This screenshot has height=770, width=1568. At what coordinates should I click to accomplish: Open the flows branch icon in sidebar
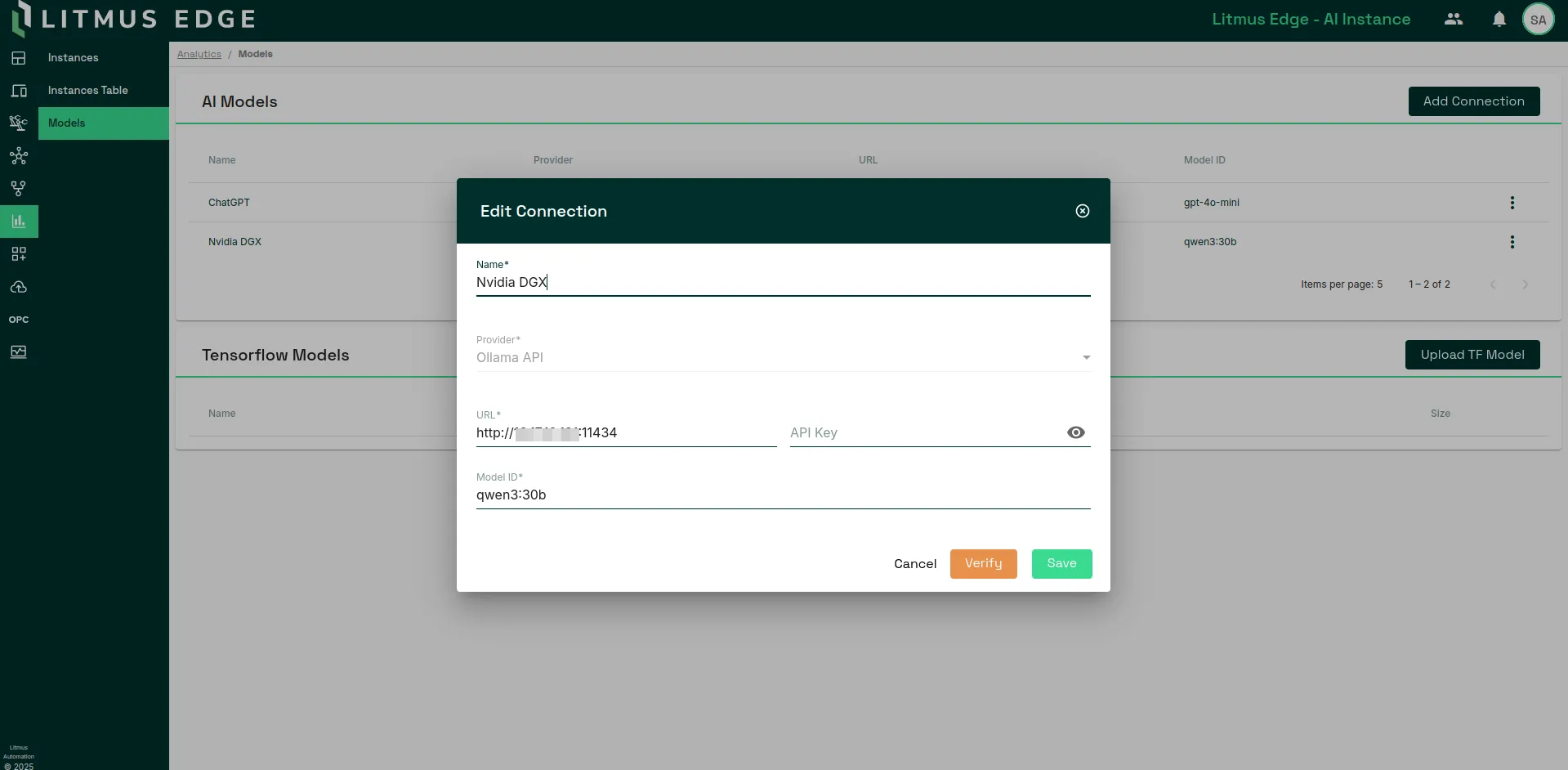pyautogui.click(x=19, y=189)
